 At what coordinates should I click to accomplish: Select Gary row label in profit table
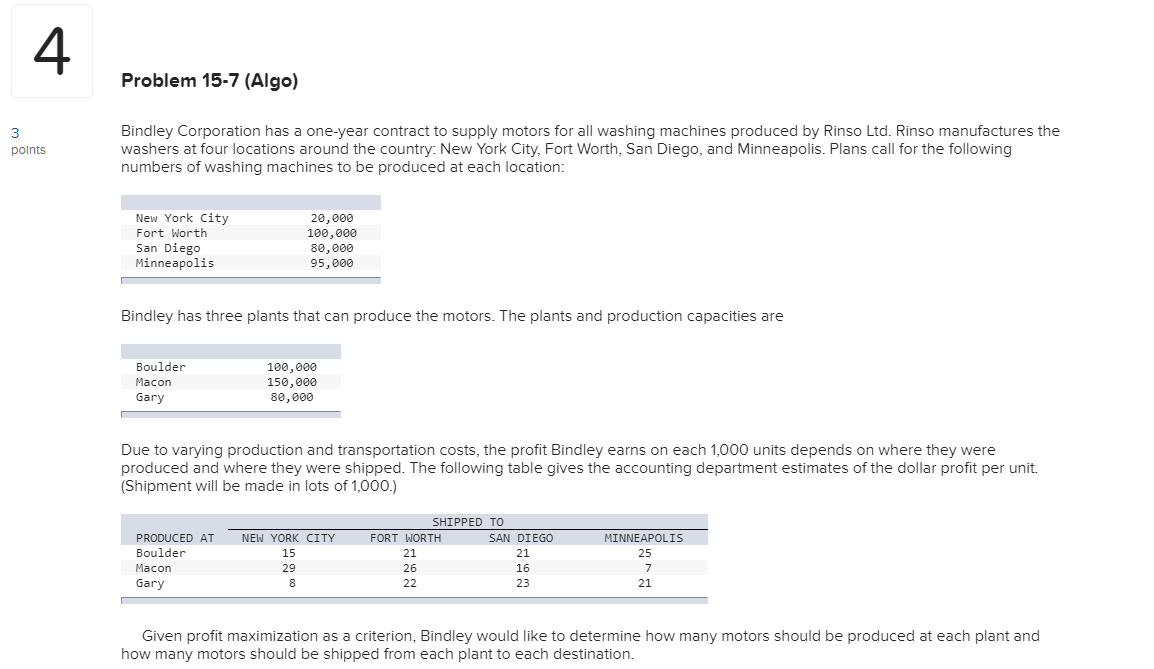click(x=150, y=583)
